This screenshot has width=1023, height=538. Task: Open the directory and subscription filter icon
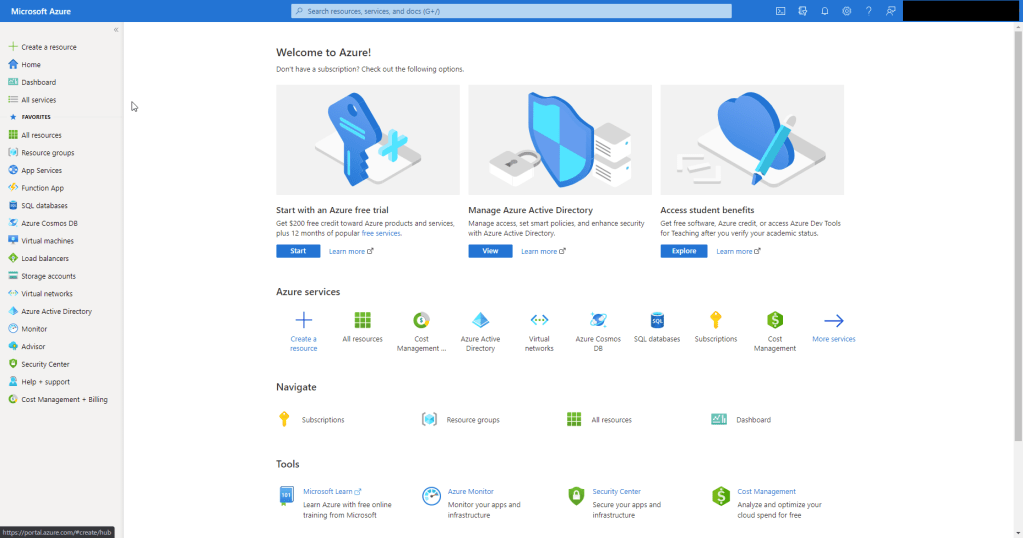(x=802, y=11)
